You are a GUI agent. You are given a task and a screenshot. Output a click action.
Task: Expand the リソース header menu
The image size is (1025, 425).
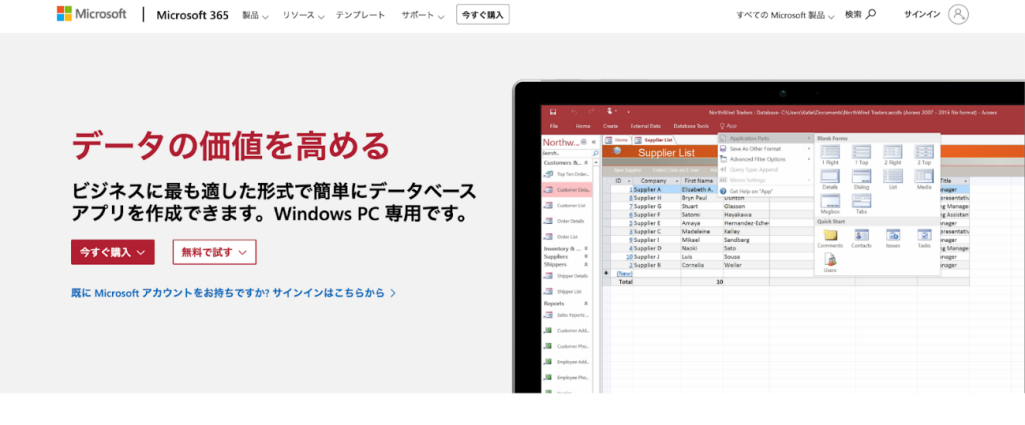tap(303, 14)
